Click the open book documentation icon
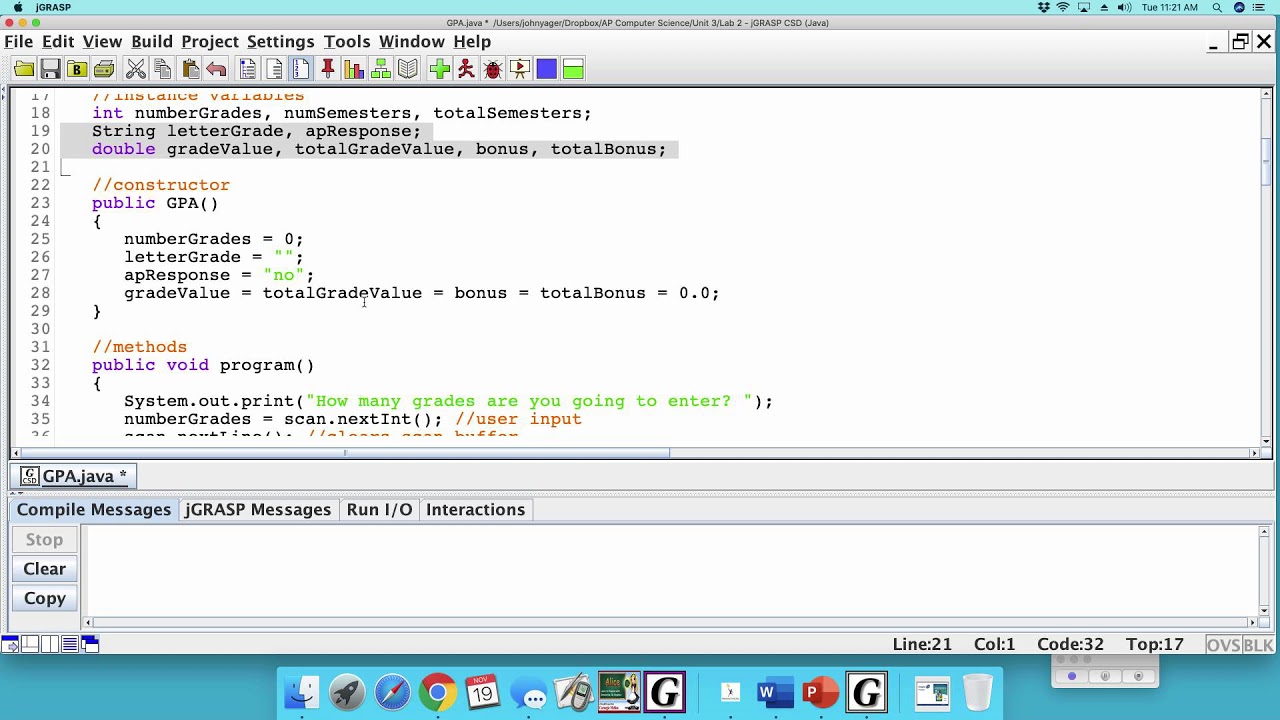The height and width of the screenshot is (720, 1280). pos(408,69)
